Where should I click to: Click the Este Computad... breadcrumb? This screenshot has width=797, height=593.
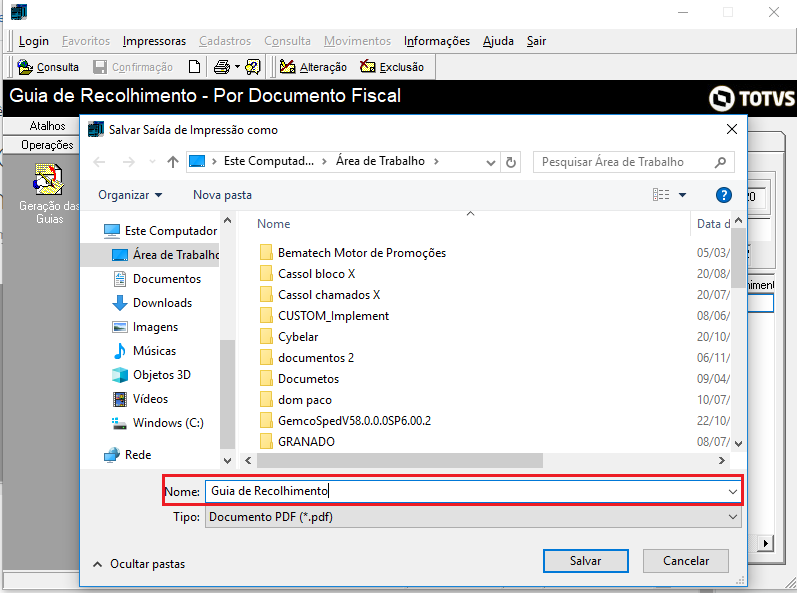(x=269, y=161)
